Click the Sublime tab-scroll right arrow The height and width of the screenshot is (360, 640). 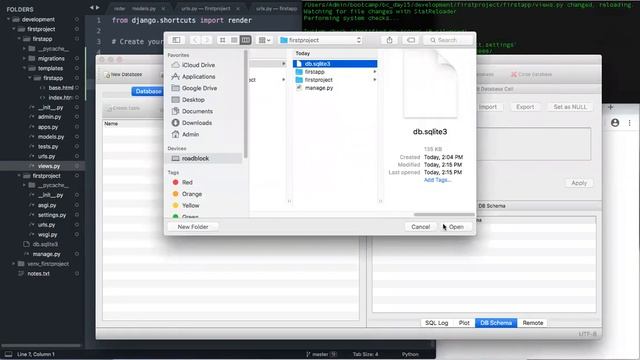[x=97, y=7]
